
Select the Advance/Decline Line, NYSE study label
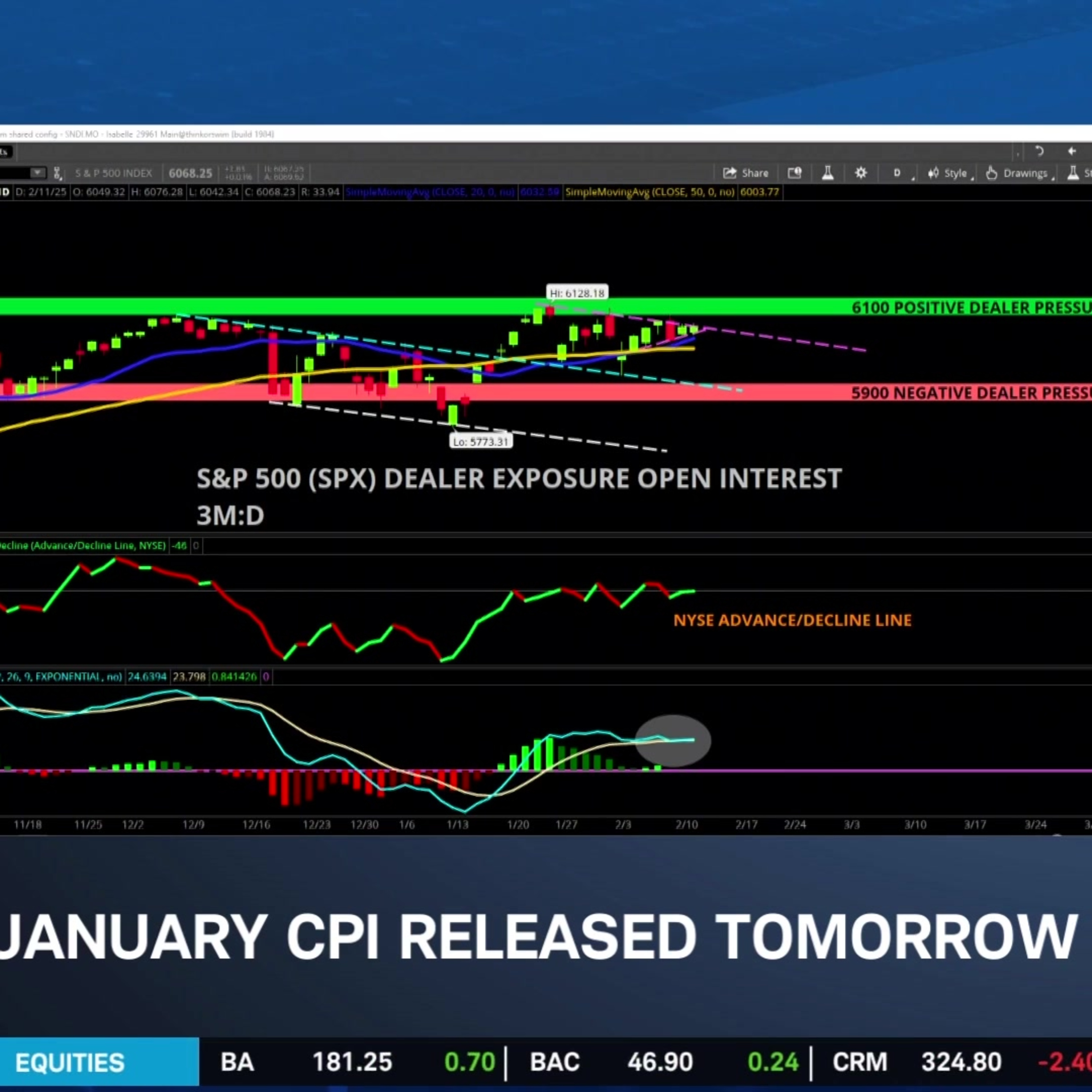tap(83, 545)
